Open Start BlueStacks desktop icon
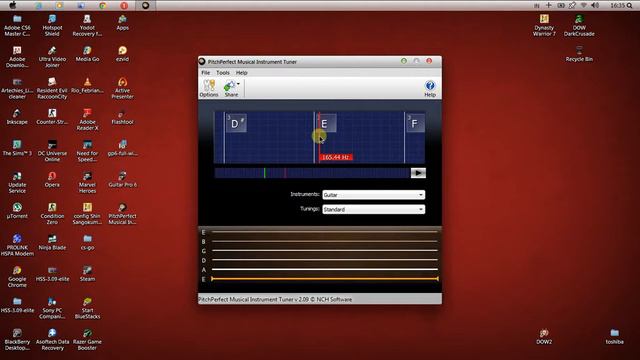Screen dimensions: 640x360 (87, 308)
